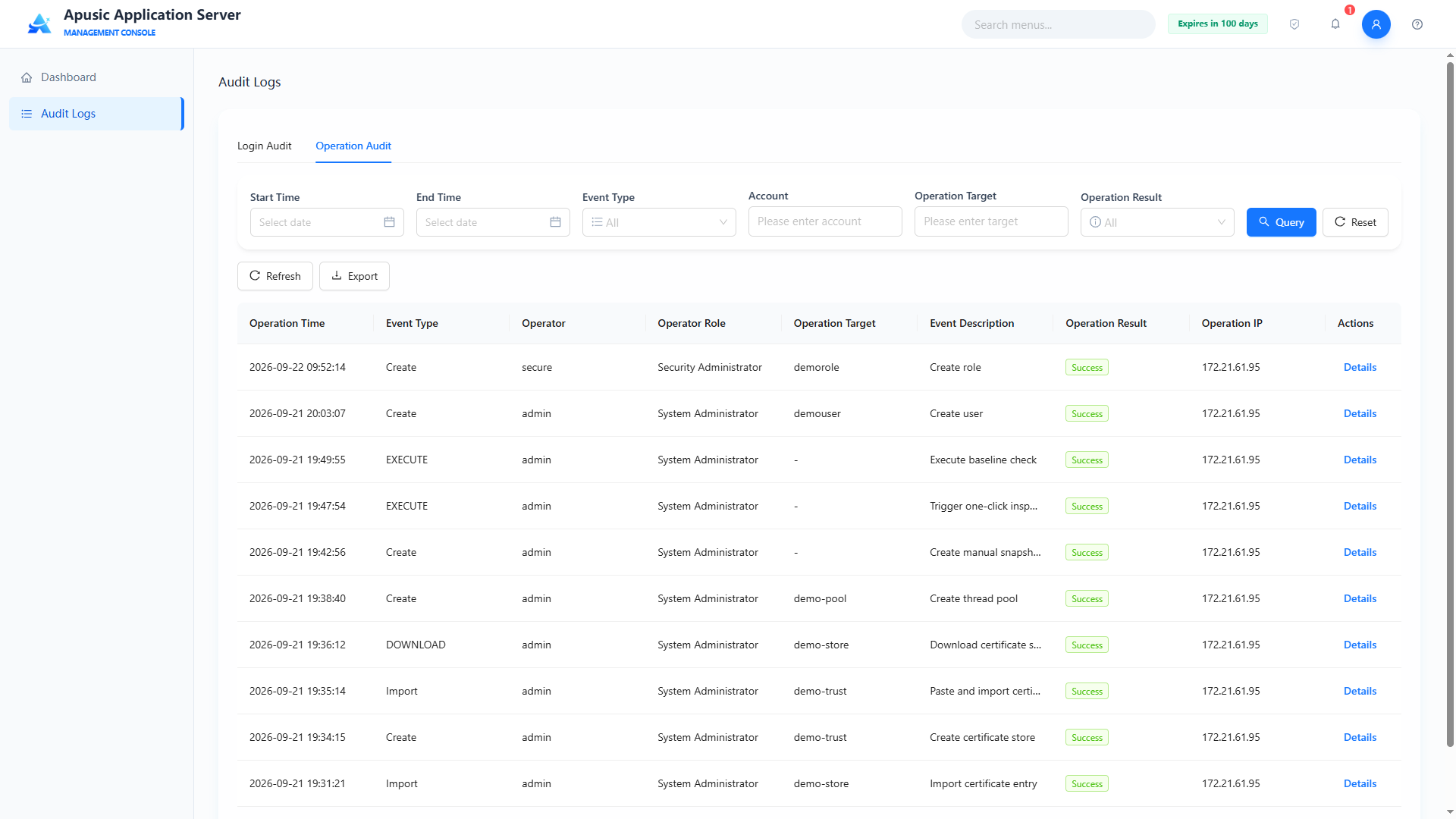Click the shield security icon
Screen dimensions: 1456x819
1294,24
